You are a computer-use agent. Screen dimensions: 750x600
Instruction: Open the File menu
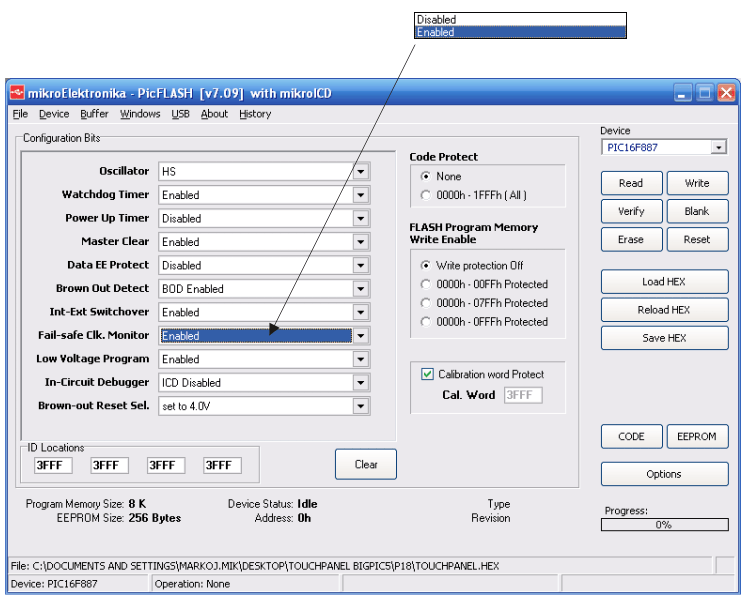click(20, 114)
